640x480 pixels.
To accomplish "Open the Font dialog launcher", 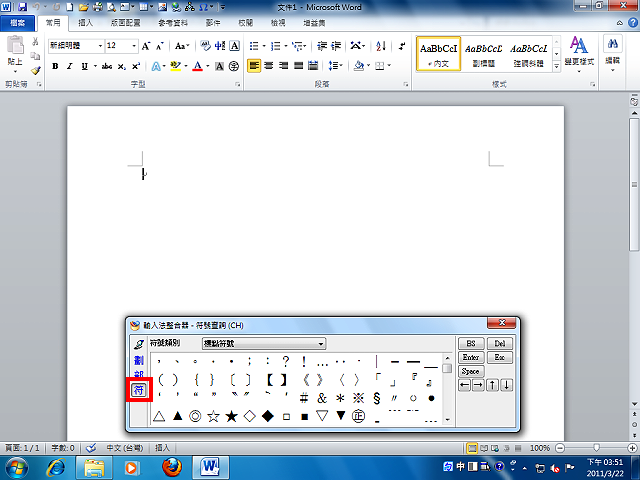I will [x=237, y=84].
